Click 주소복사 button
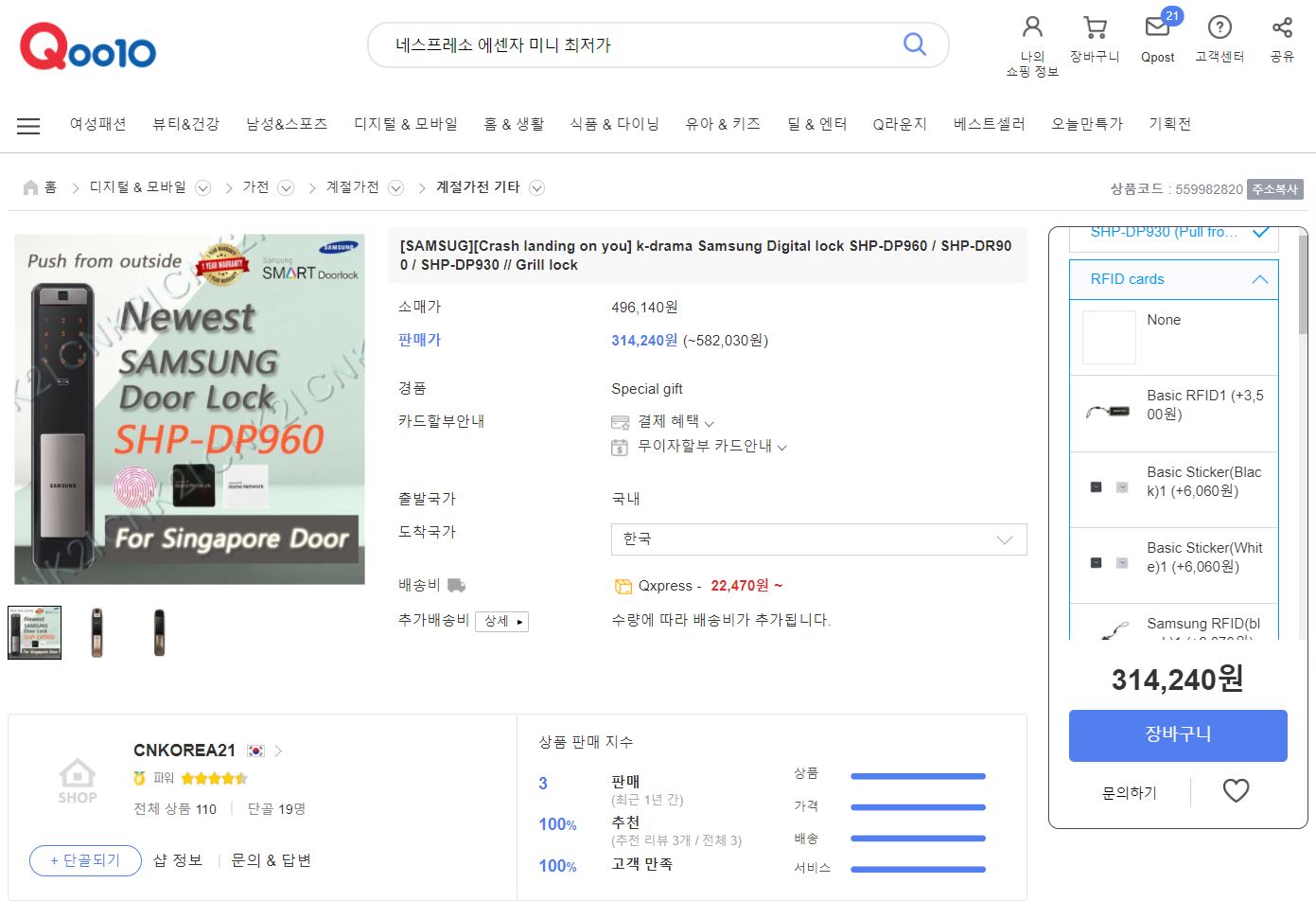 click(x=1275, y=189)
